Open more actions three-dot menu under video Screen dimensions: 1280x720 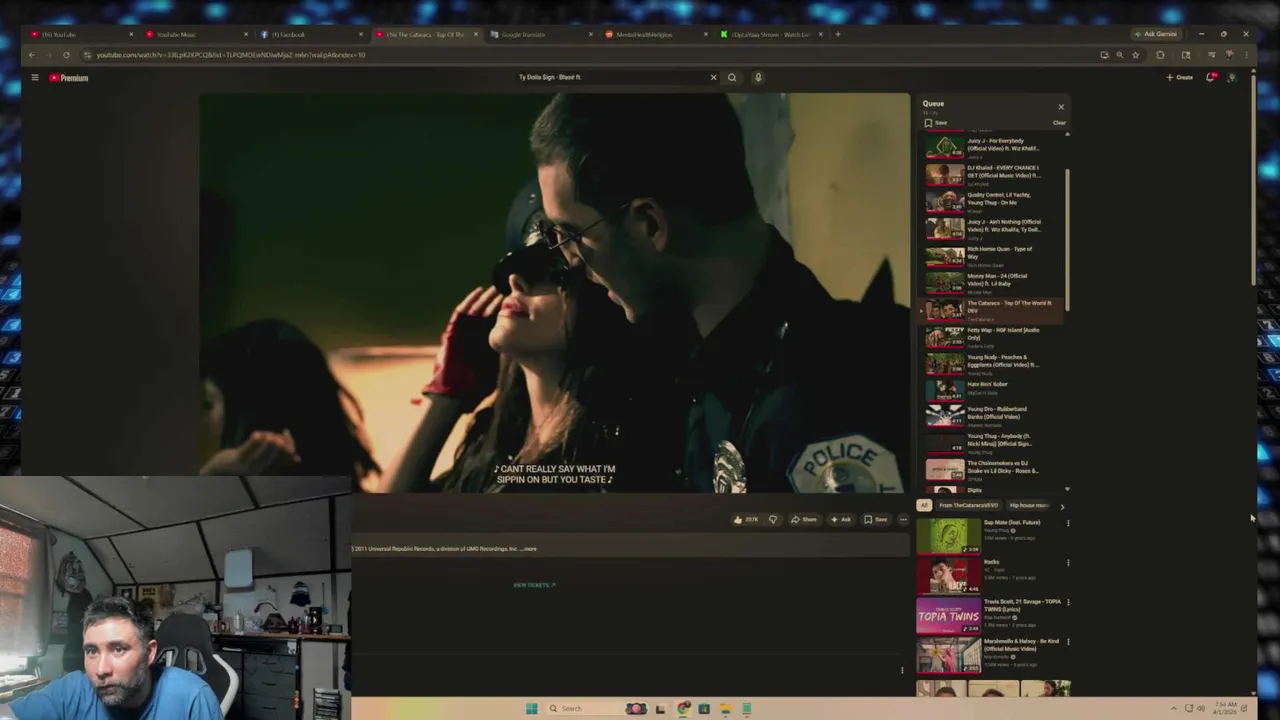click(x=903, y=520)
